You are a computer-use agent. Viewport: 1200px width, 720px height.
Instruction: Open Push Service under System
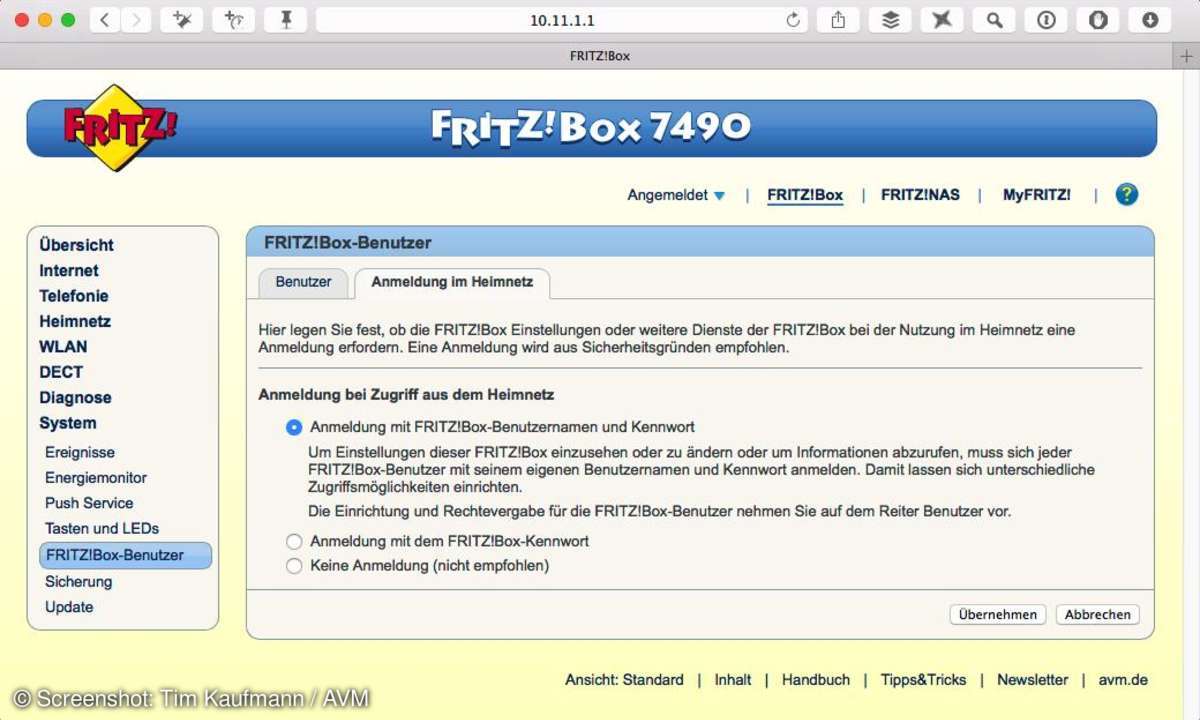pos(89,503)
